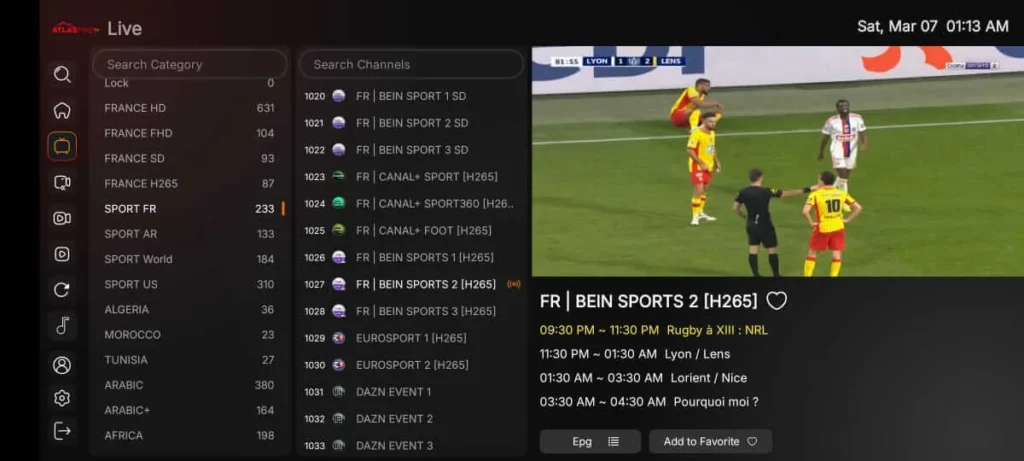1024x461 pixels.
Task: Play channel 1031 DAZN EVENT 1
Action: pyautogui.click(x=411, y=392)
